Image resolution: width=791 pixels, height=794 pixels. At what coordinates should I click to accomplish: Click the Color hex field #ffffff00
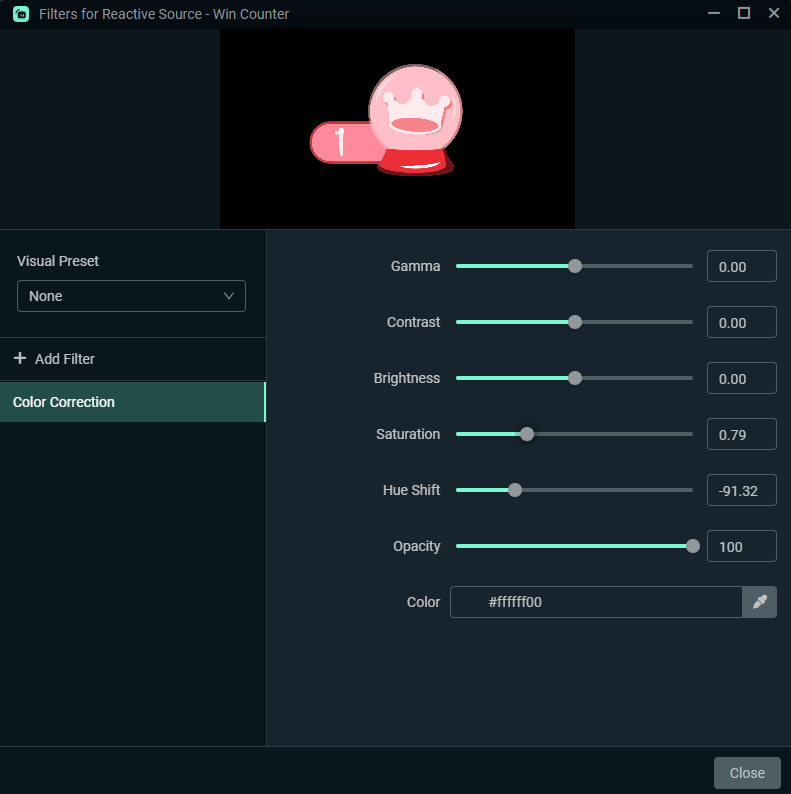[596, 602]
